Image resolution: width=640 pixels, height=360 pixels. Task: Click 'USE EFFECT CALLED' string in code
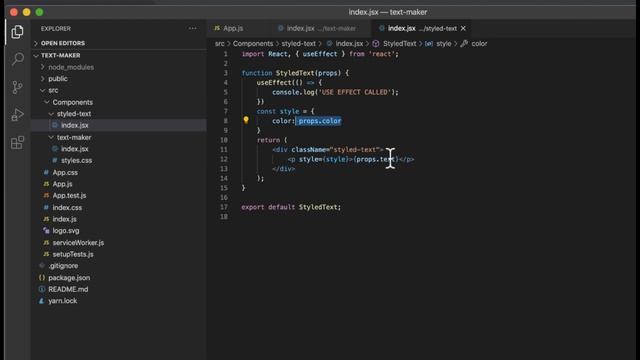point(354,92)
